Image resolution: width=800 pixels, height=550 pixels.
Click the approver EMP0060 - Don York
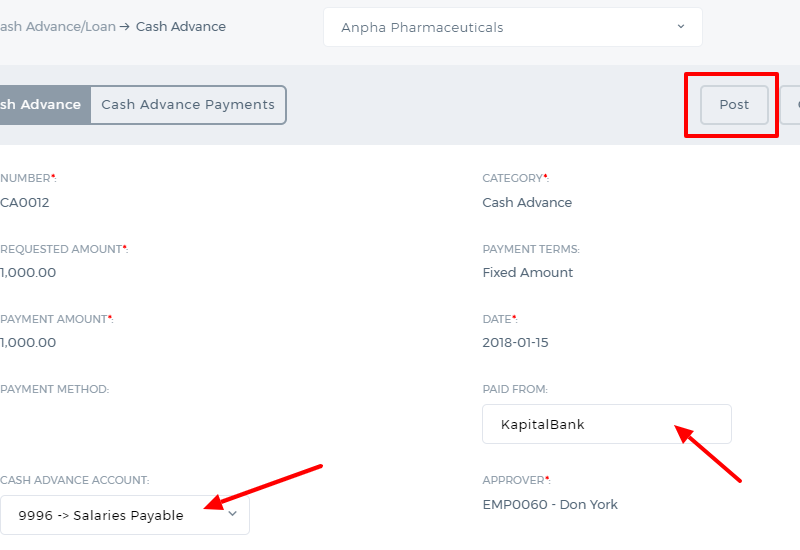550,505
